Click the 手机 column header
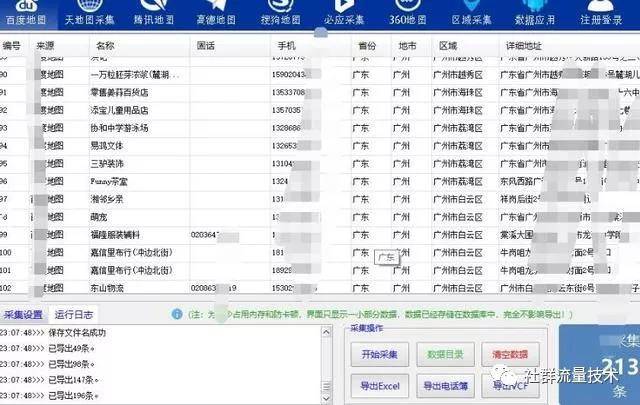 point(287,46)
